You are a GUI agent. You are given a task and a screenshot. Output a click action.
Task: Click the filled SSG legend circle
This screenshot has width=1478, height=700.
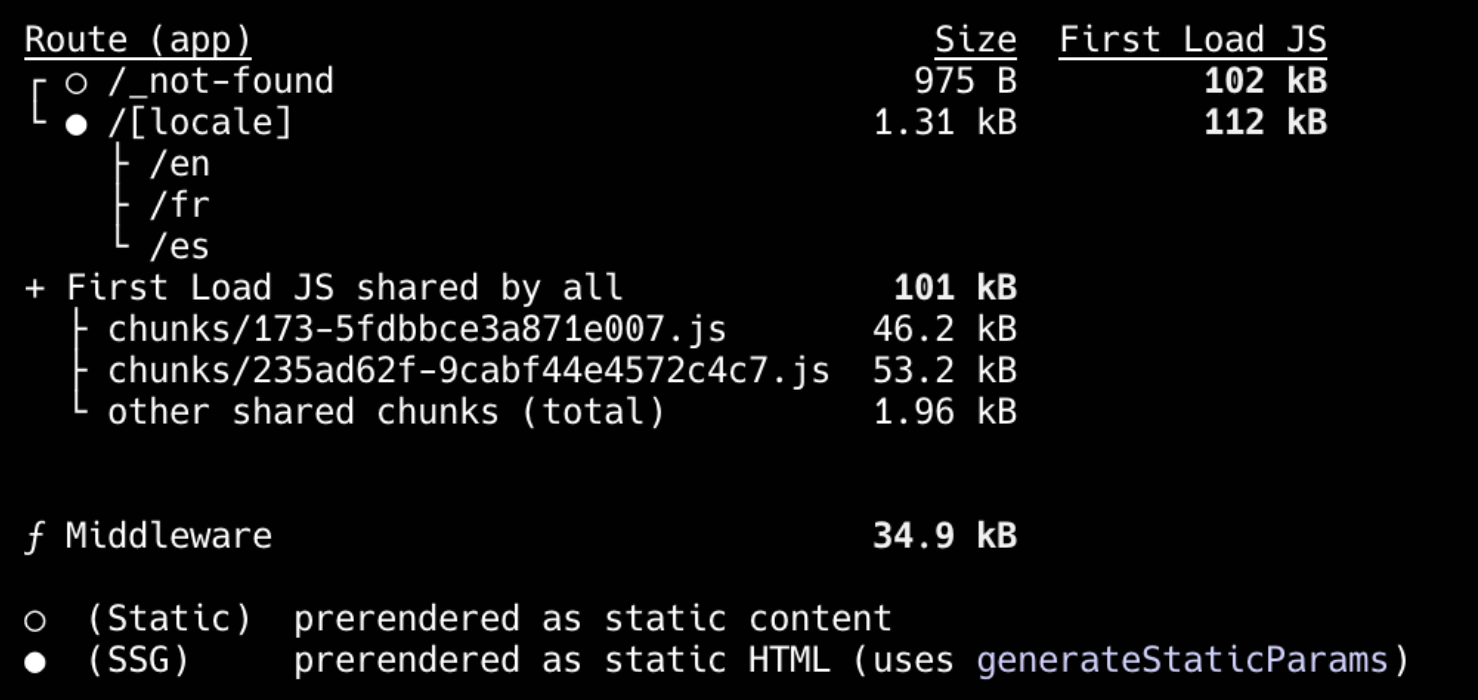click(35, 662)
